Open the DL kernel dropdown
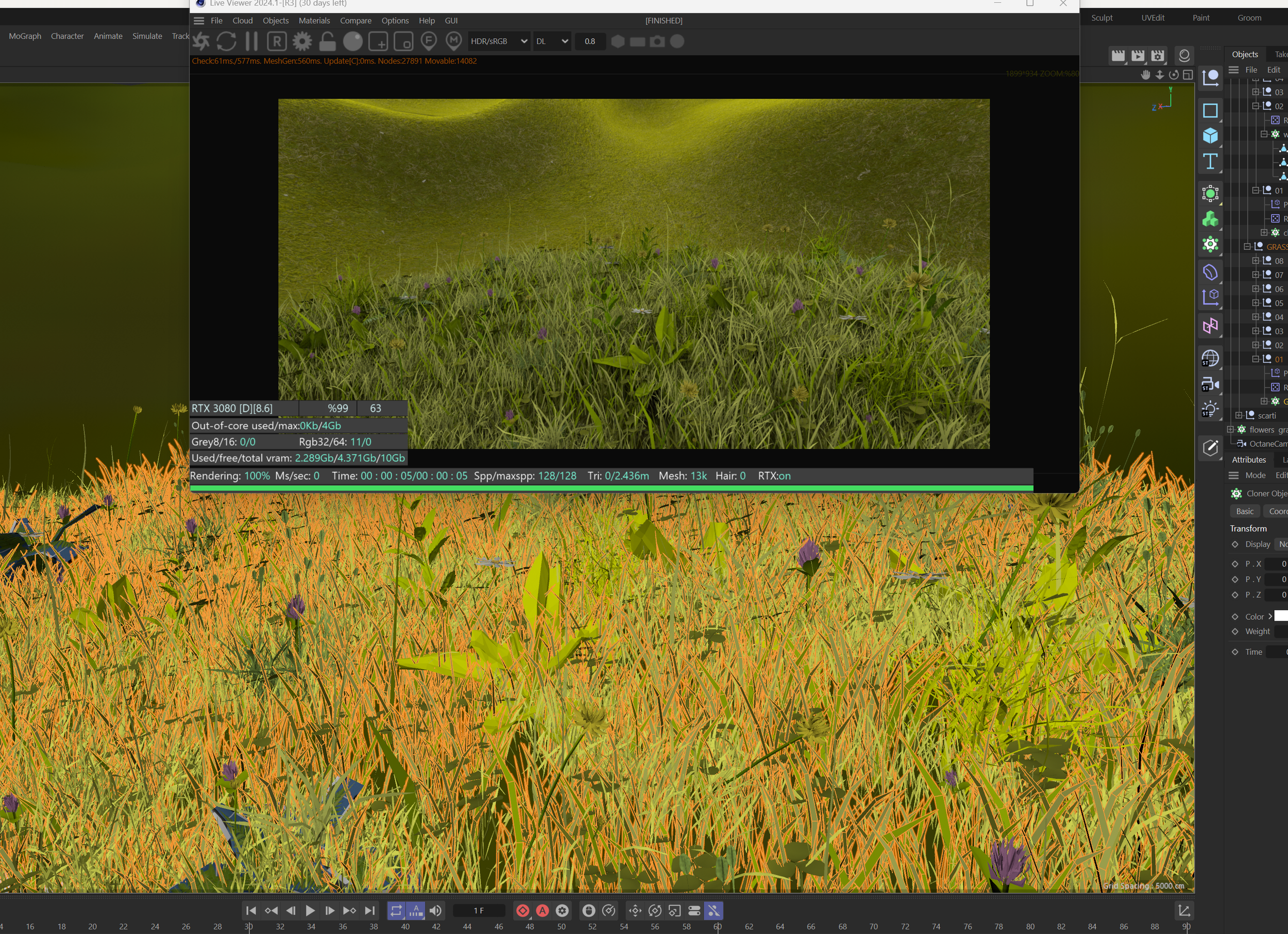Viewport: 1288px width, 934px height. point(551,41)
